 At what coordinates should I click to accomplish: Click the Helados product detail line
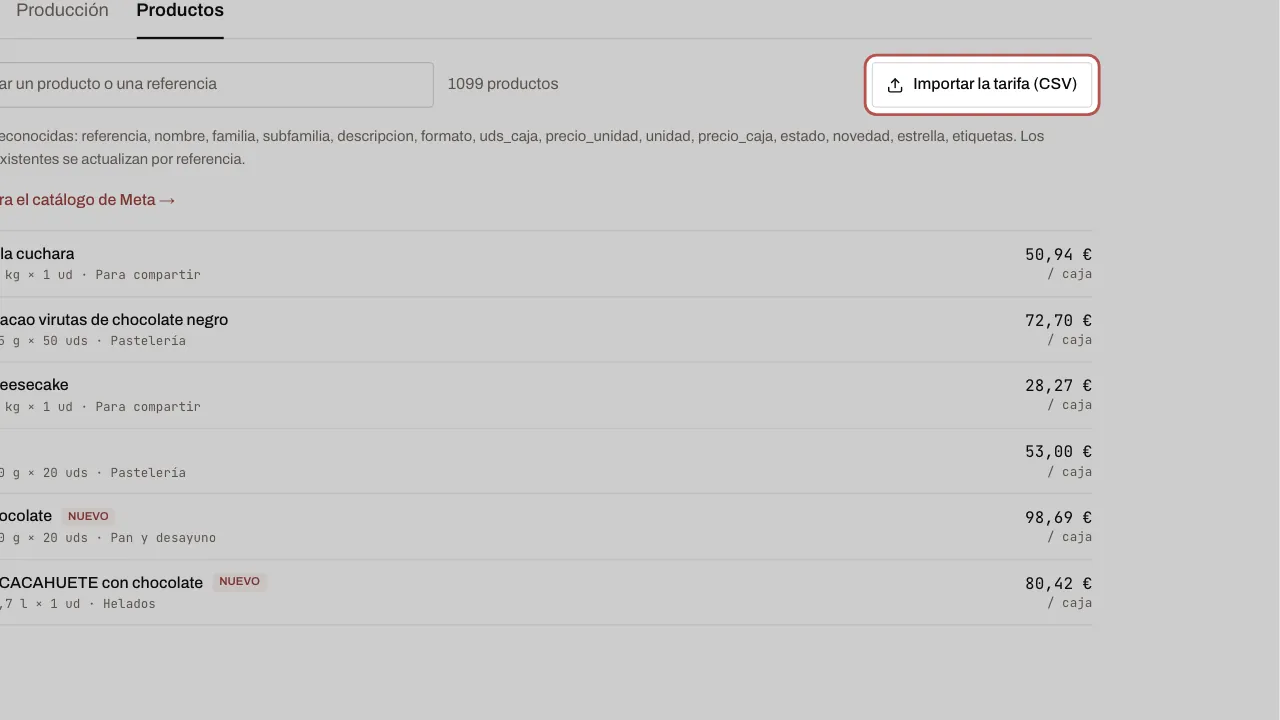[x=78, y=604]
